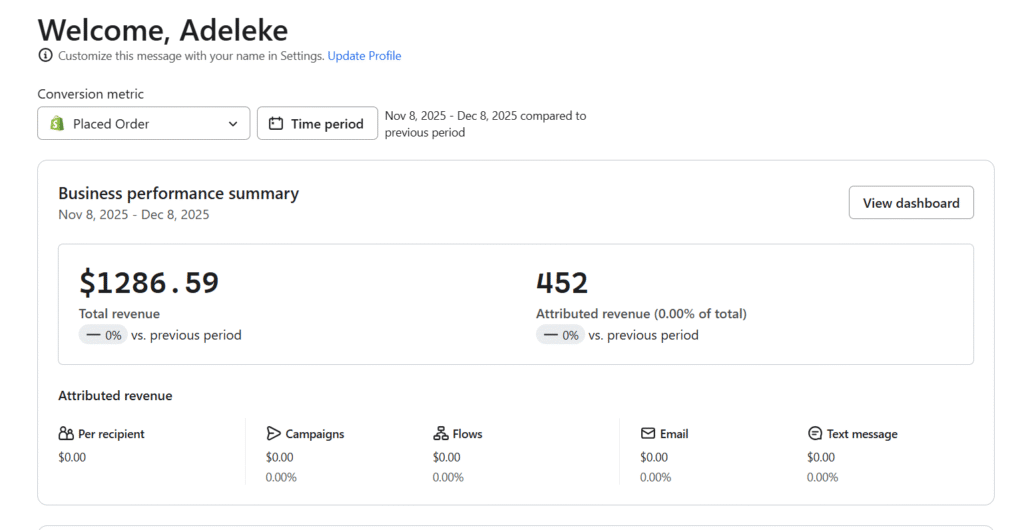This screenshot has width=1024, height=530.
Task: Select the $1286.59 total revenue figure
Action: click(149, 283)
